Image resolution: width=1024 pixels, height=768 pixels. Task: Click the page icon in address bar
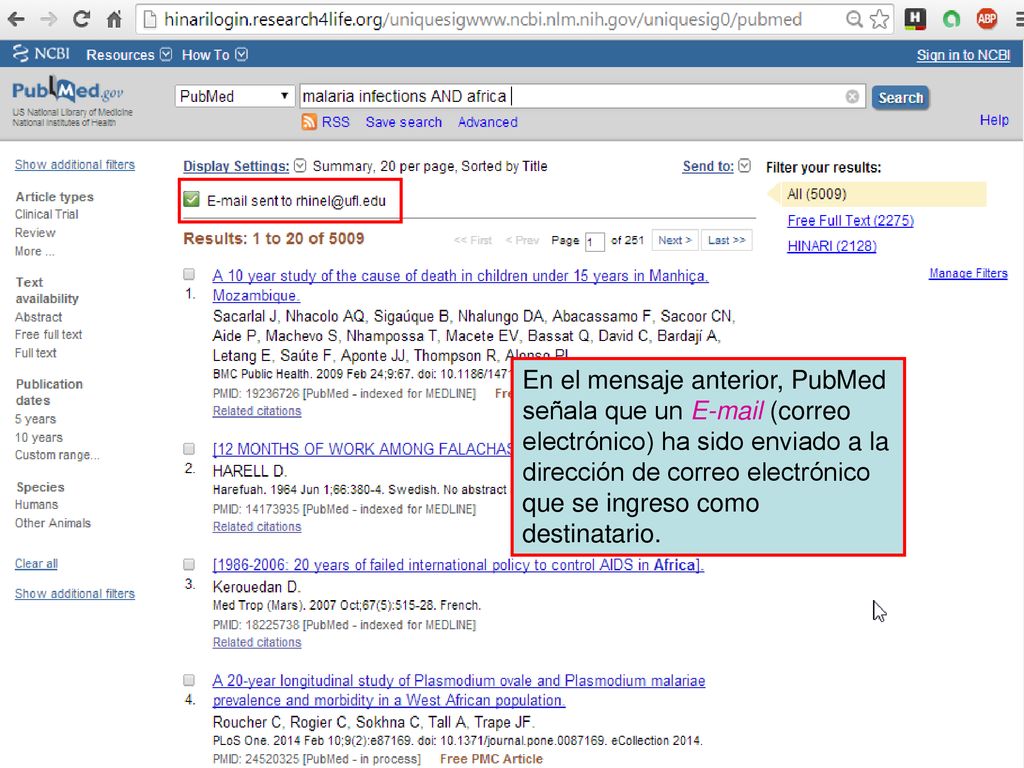pyautogui.click(x=150, y=20)
